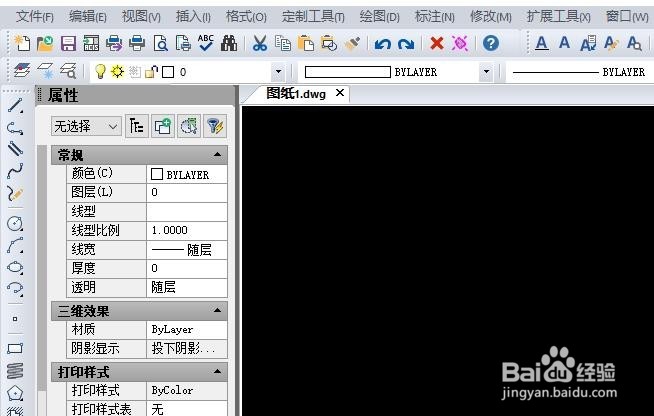Viewport: 654px width, 416px height.
Task: Open help question mark
Action: pyautogui.click(x=491, y=43)
